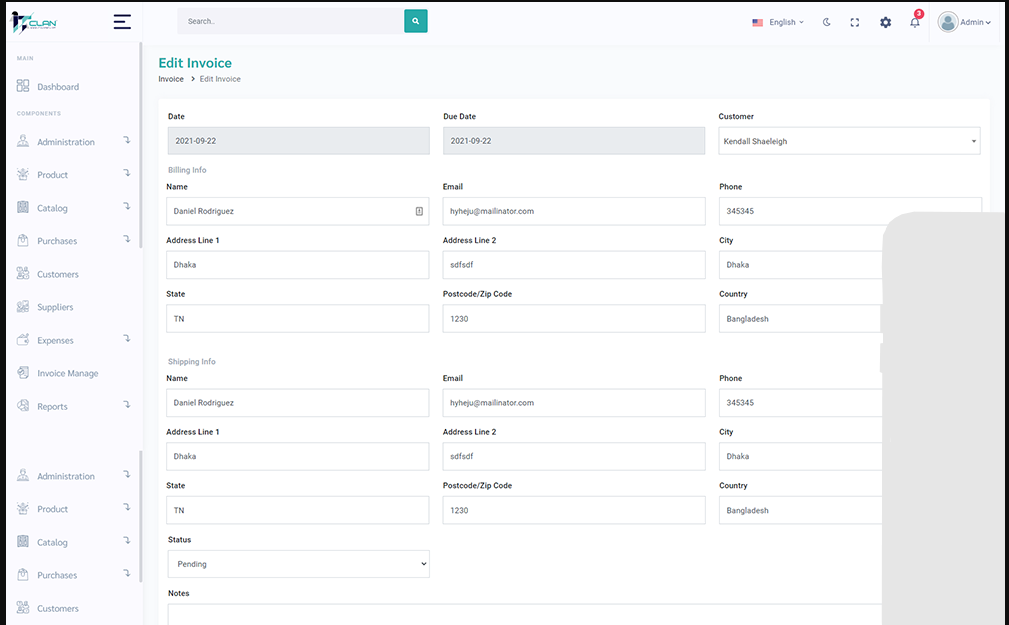Open Dashboard from the sidebar
Image resolution: width=1009 pixels, height=625 pixels.
click(57, 87)
